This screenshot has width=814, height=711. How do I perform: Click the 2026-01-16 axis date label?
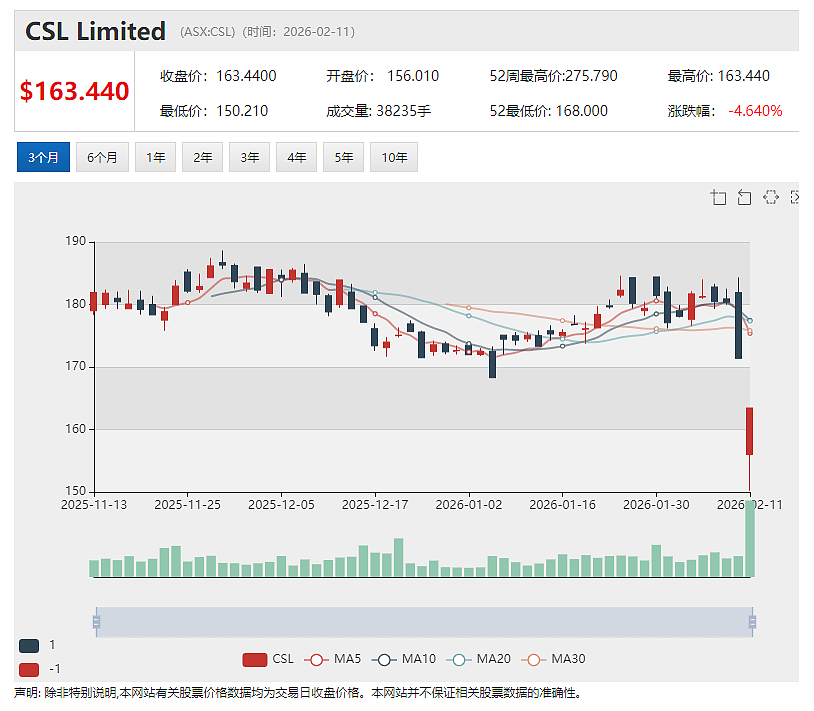562,505
